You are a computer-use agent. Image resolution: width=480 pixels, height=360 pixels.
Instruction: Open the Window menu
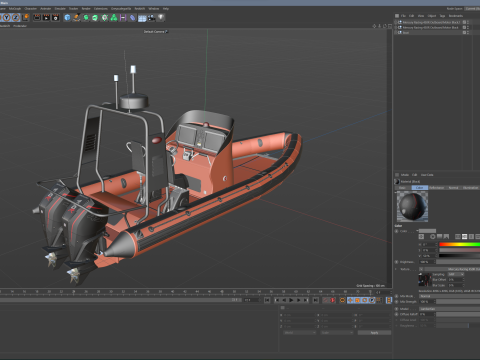(154, 9)
